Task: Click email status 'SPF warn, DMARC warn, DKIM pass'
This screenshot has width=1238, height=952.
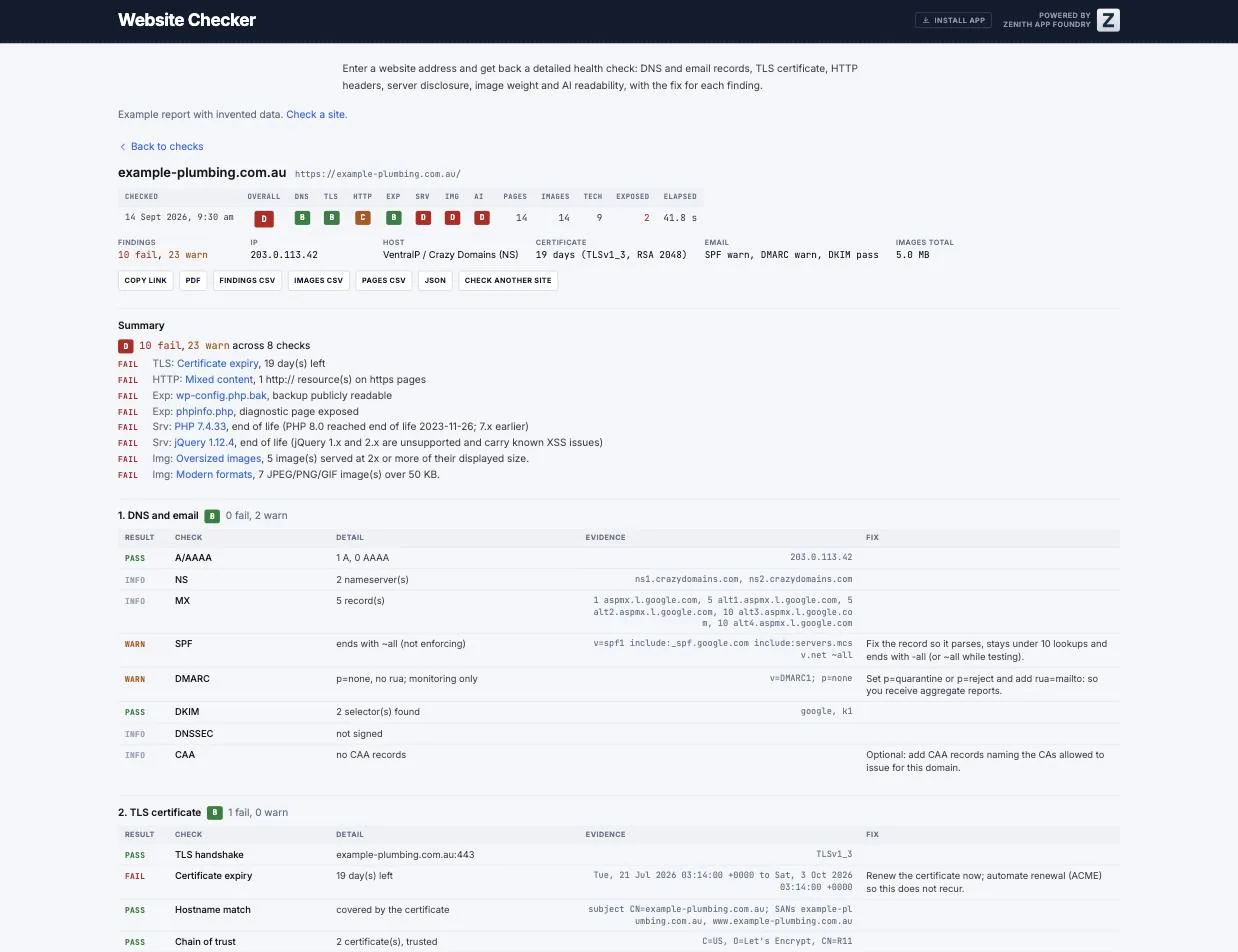Action: 791,255
